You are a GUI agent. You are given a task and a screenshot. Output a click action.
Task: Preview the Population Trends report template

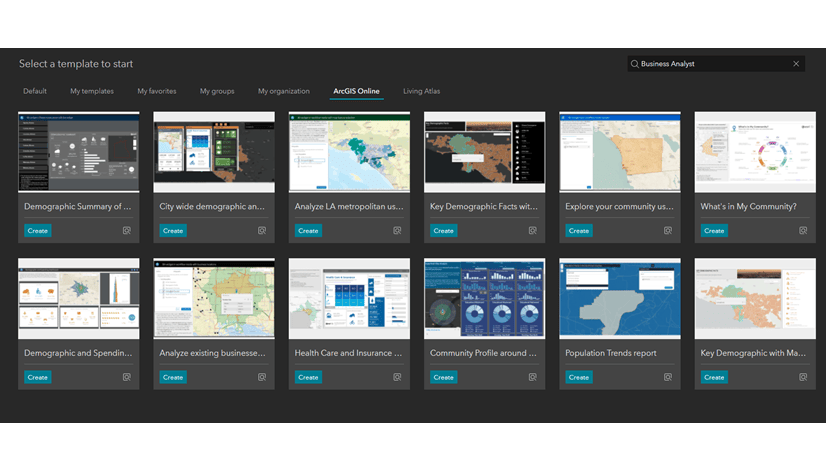coord(668,377)
